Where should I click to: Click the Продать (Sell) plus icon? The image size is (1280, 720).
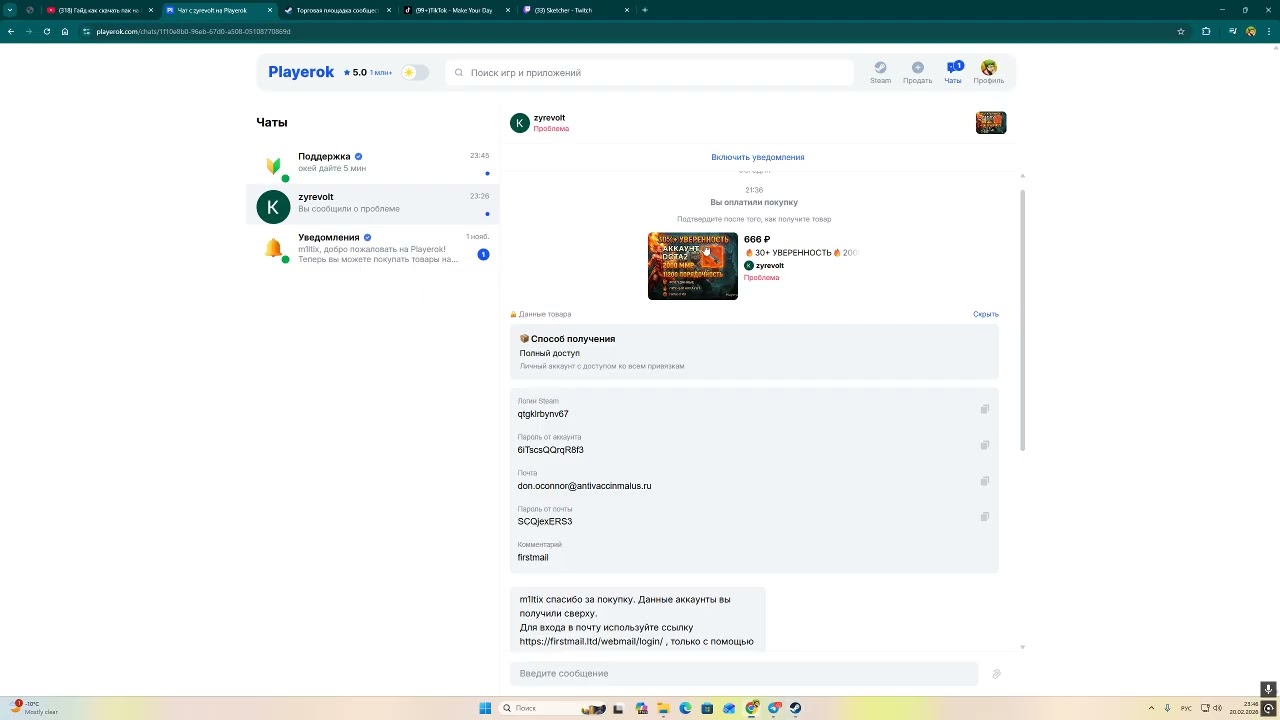(x=917, y=68)
